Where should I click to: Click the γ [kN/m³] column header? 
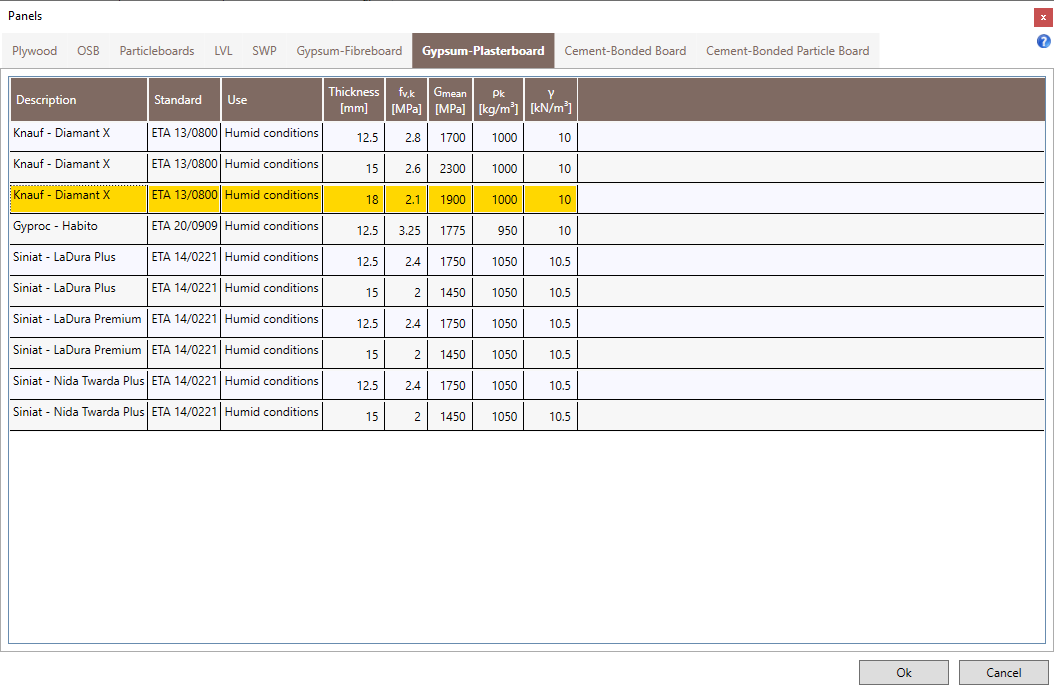551,100
